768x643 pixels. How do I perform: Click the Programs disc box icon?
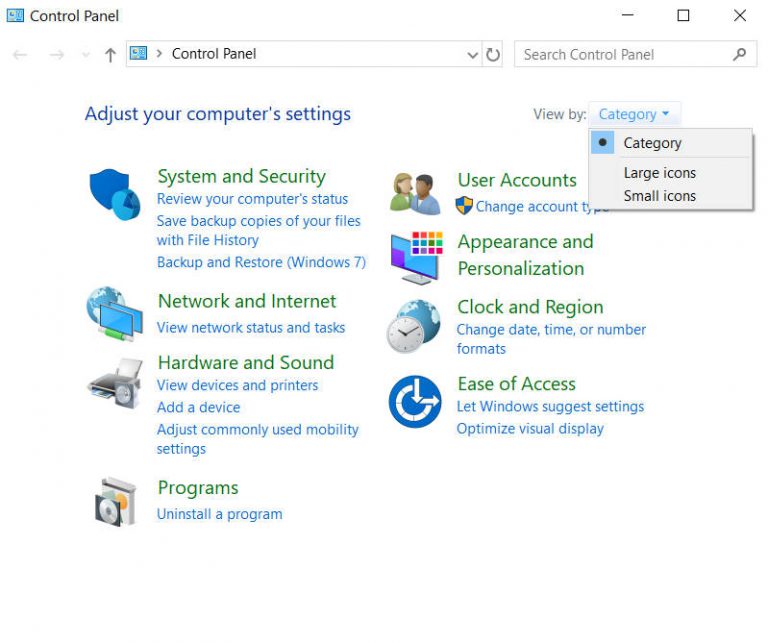(115, 501)
